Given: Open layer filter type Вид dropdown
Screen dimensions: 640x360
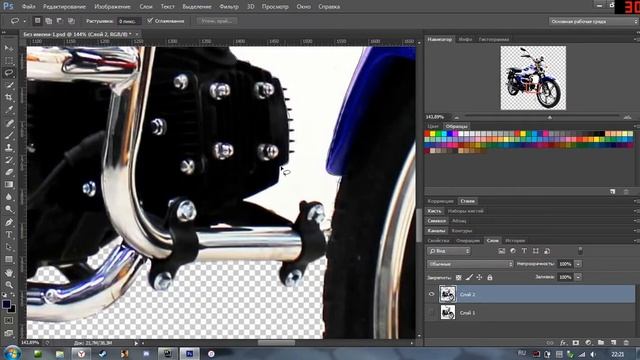Looking at the screenshot, I should point(449,251).
